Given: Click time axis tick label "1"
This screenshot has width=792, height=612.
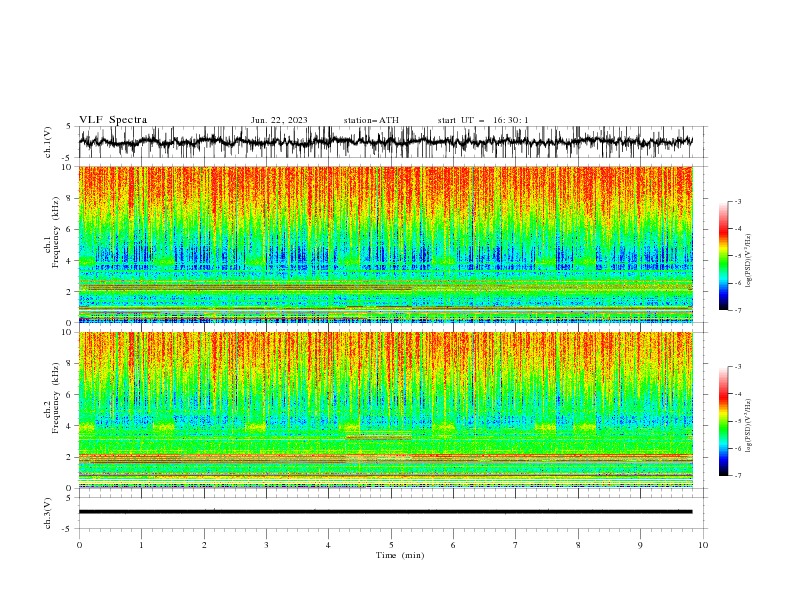Looking at the screenshot, I should [x=141, y=545].
